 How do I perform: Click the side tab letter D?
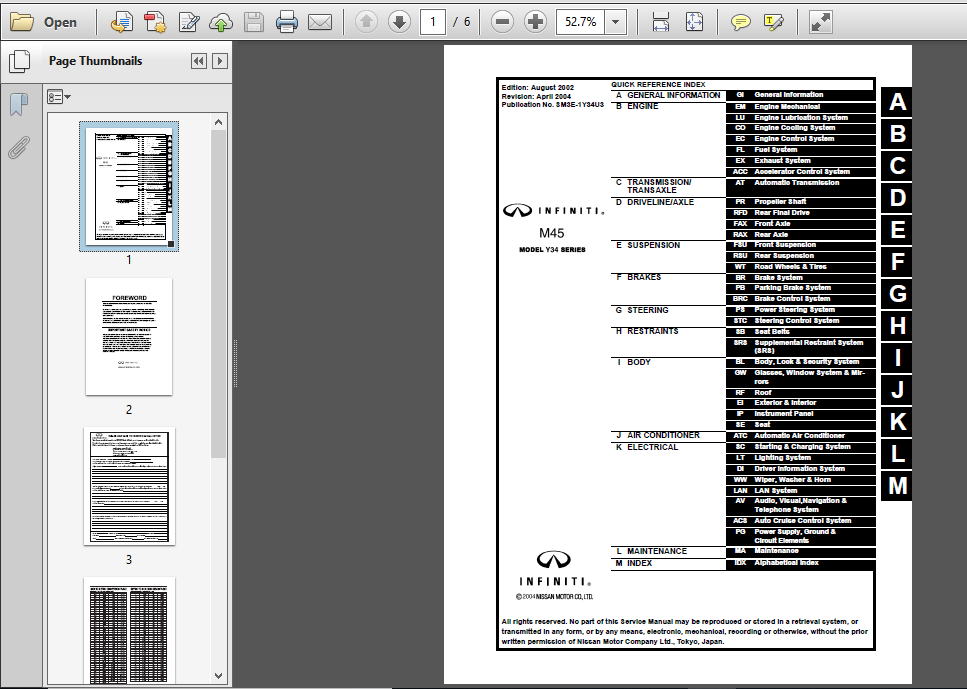coord(897,198)
